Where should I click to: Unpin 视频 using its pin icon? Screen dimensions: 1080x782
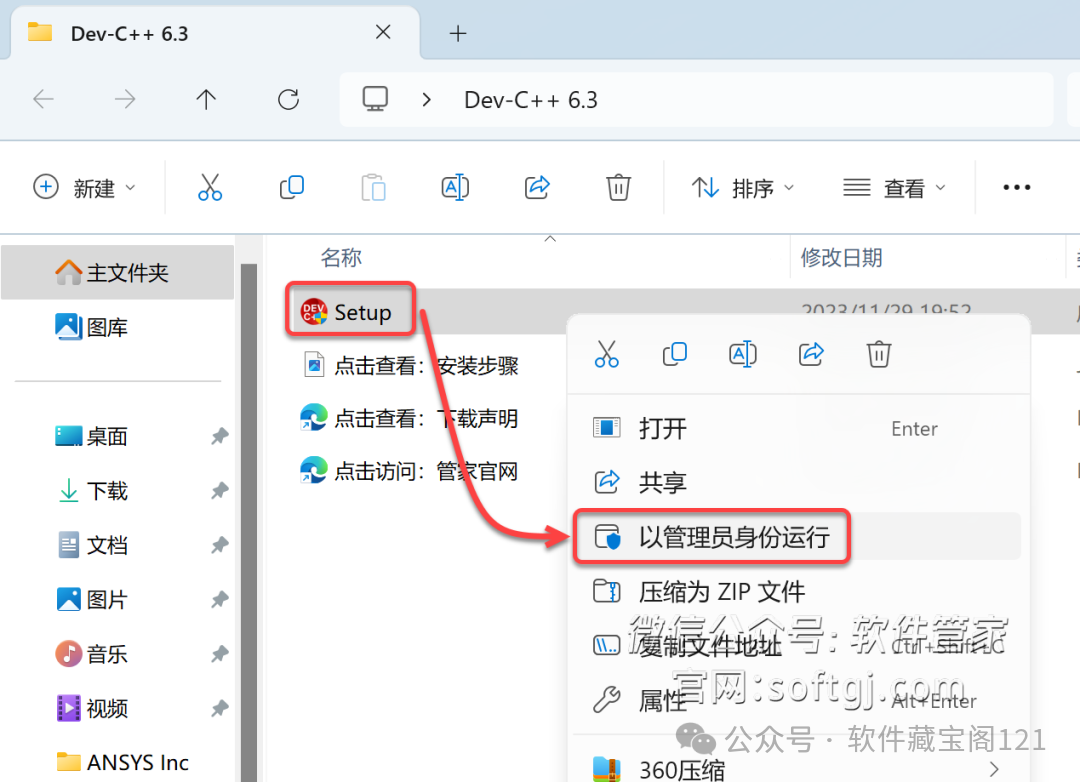point(220,708)
